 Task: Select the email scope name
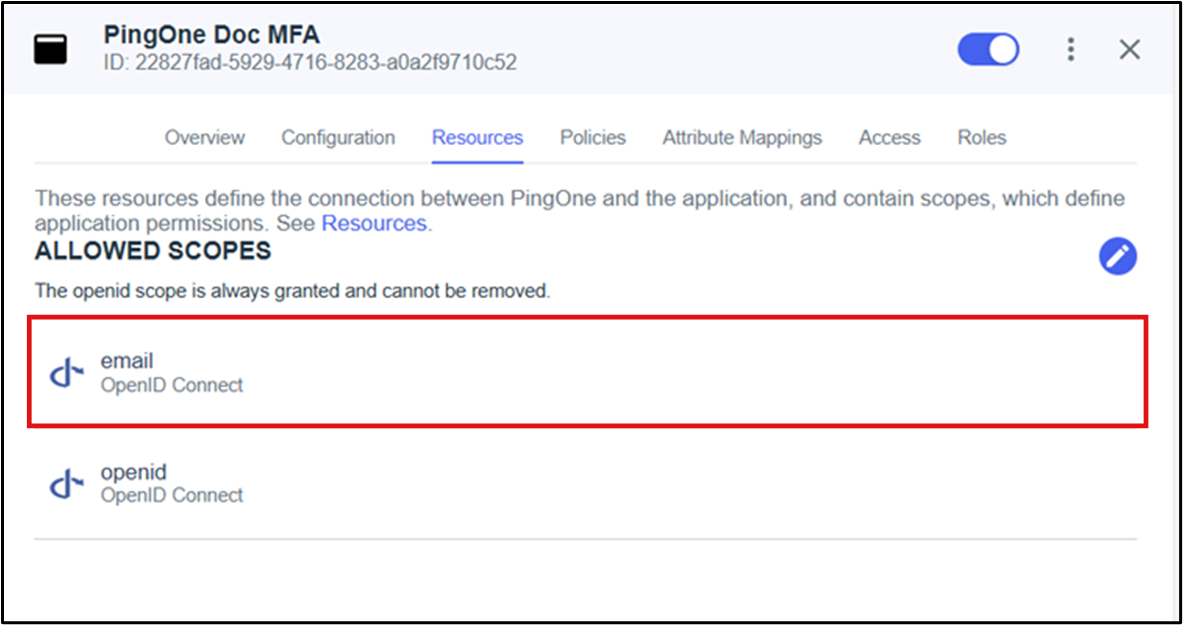click(127, 361)
